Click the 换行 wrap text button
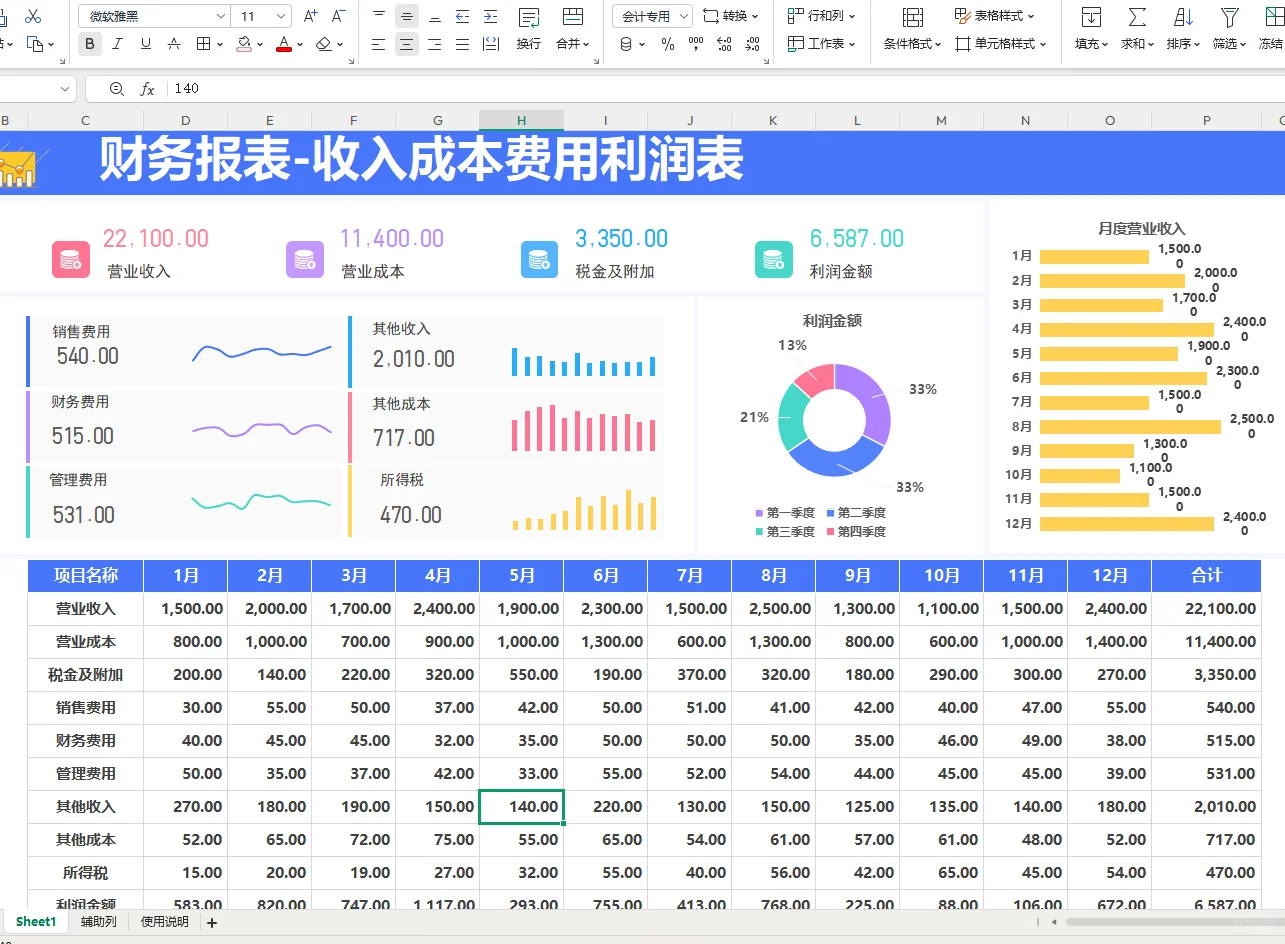 click(x=529, y=28)
